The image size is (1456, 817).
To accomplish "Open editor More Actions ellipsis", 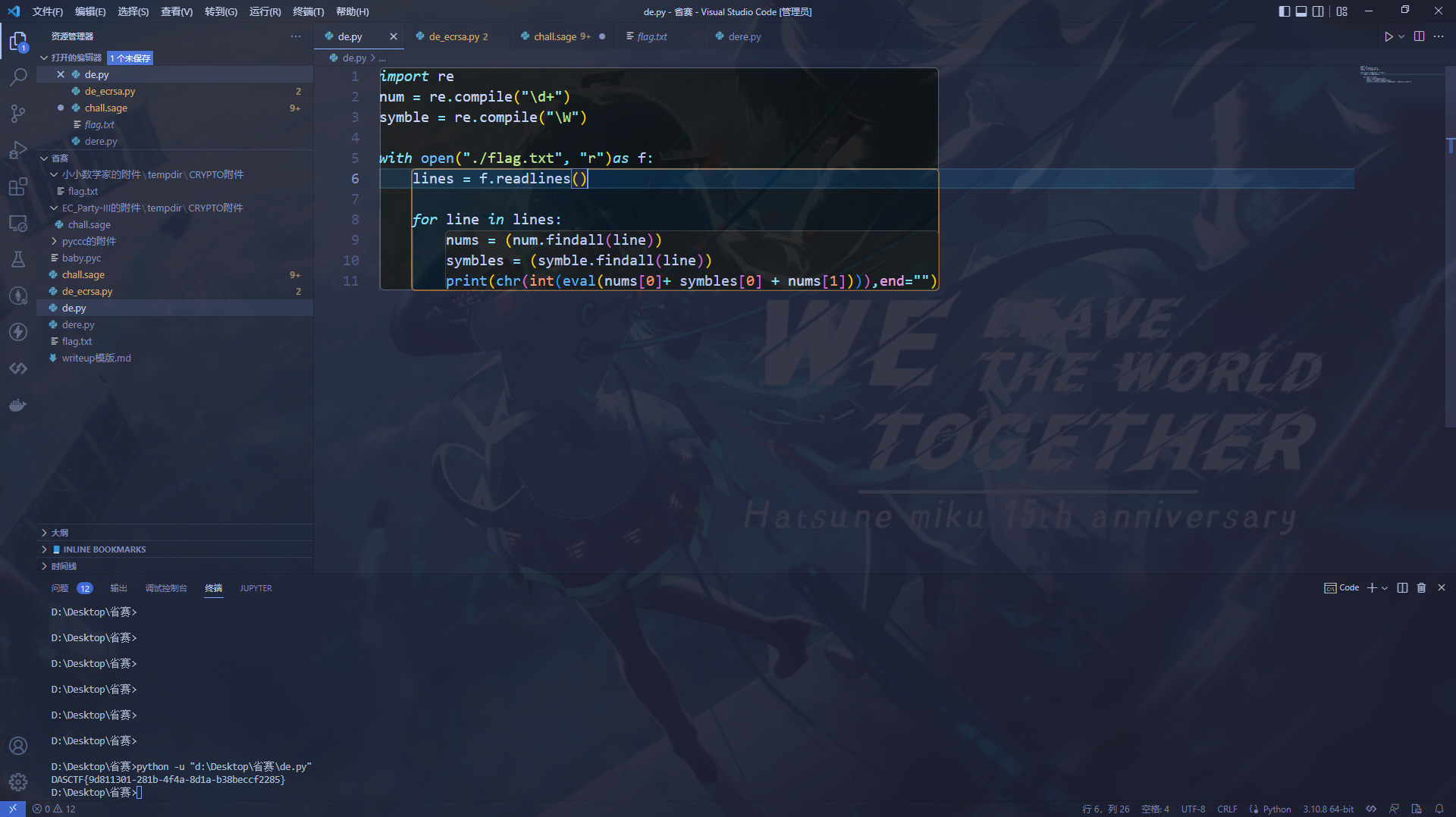I will tap(1439, 36).
